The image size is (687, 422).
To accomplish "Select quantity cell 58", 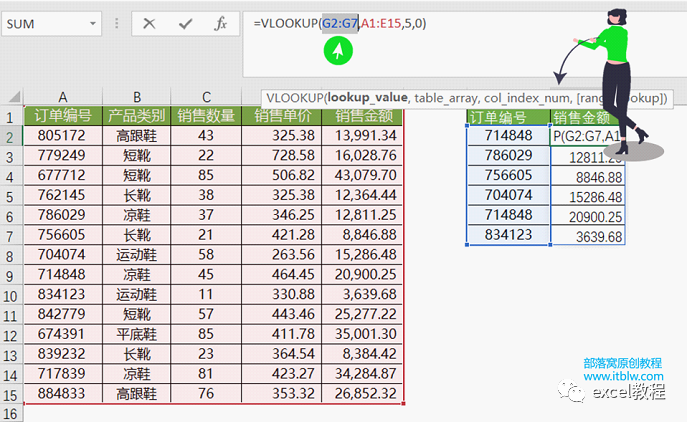I will pyautogui.click(x=206, y=255).
